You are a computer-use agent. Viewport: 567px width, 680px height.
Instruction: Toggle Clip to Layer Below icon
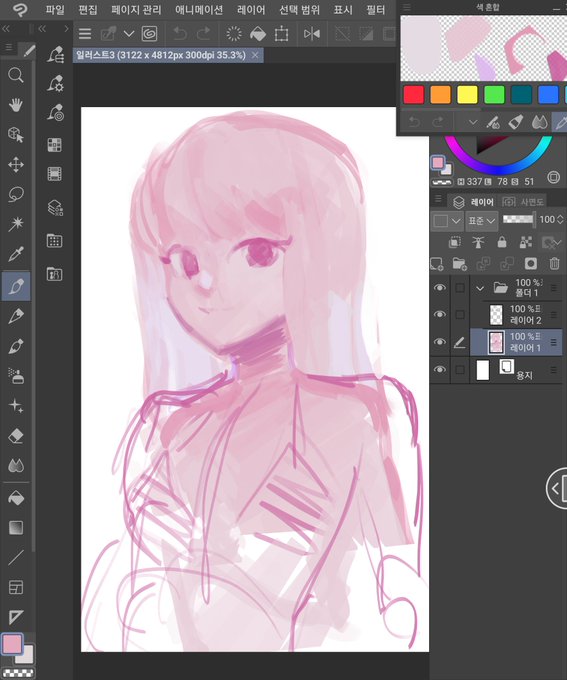455,242
